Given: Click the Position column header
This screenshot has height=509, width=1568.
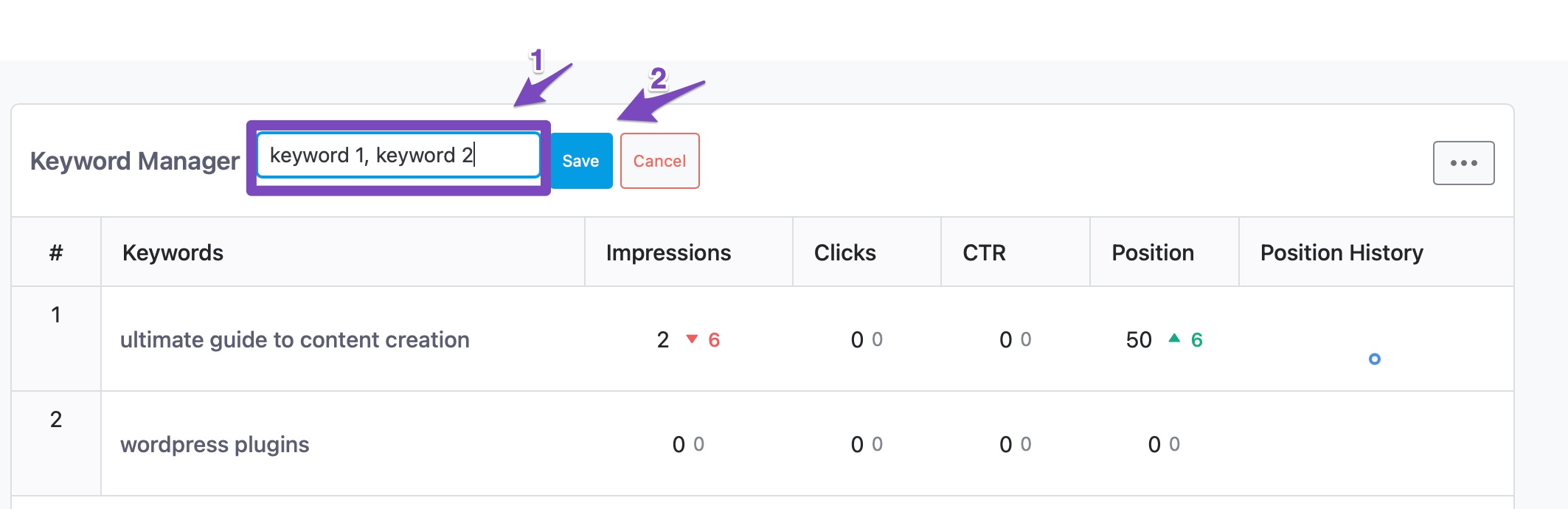Looking at the screenshot, I should [x=1152, y=253].
